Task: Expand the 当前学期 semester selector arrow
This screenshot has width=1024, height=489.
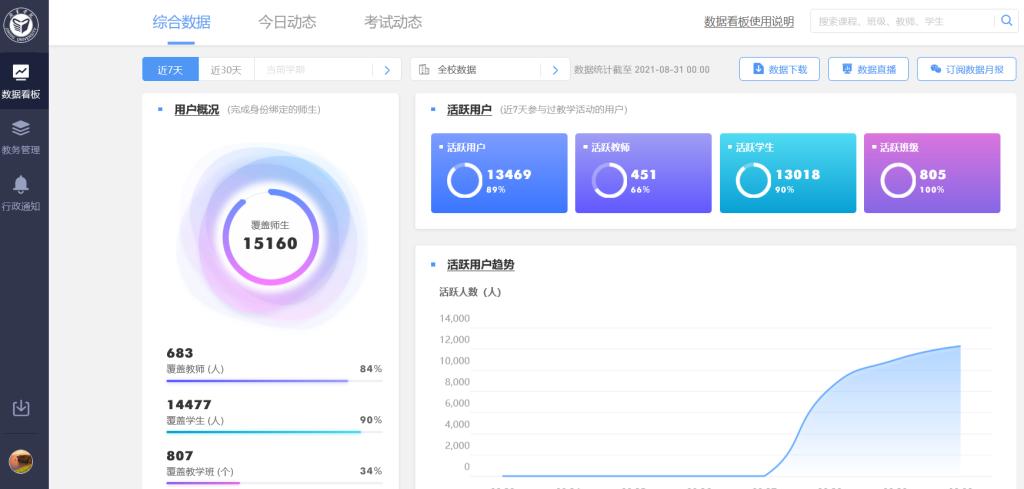Action: pos(387,70)
